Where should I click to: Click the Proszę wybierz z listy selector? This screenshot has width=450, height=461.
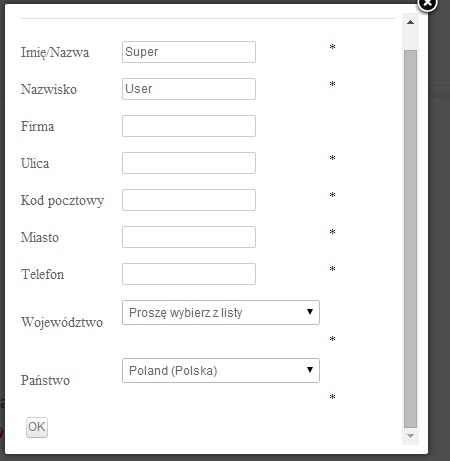point(221,312)
